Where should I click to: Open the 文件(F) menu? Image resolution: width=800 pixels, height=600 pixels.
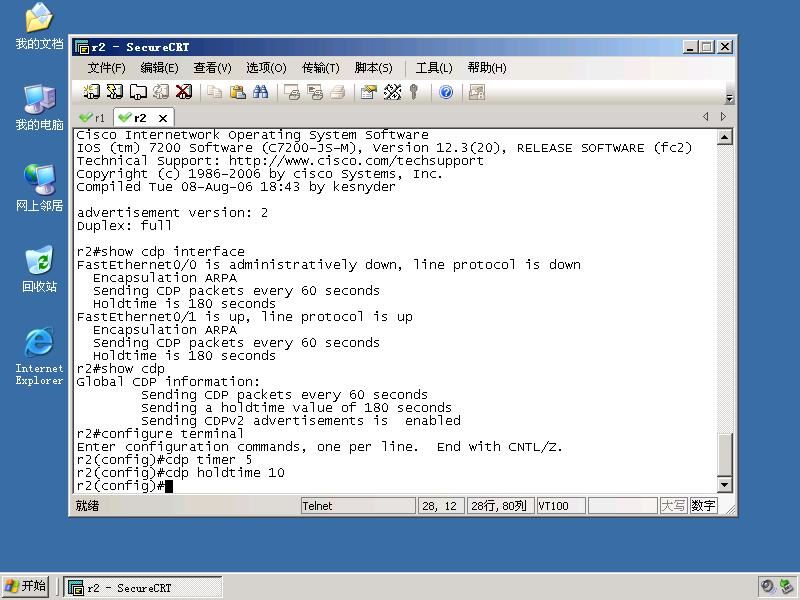click(x=106, y=68)
